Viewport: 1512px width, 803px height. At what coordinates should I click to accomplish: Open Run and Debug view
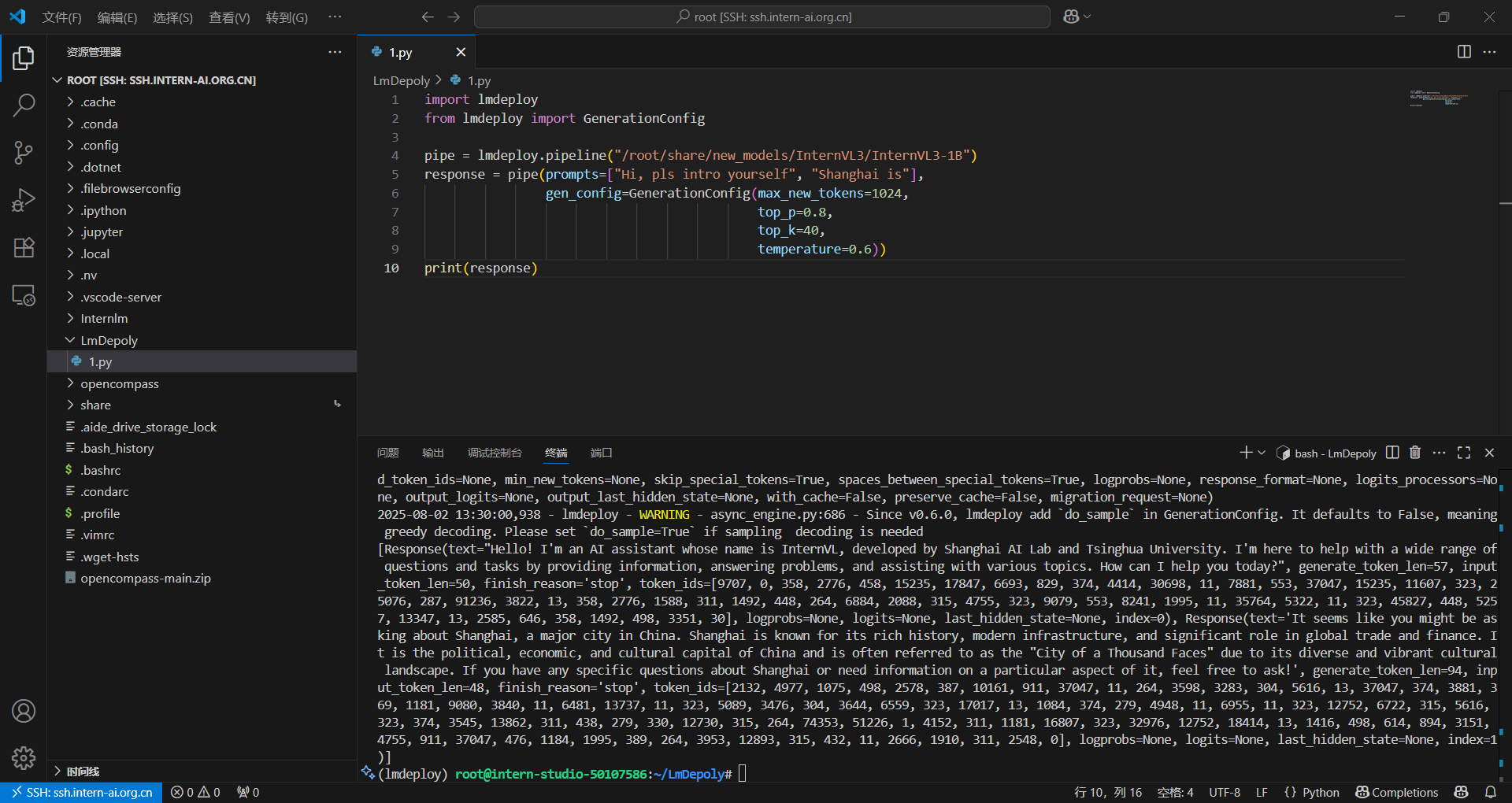(24, 200)
